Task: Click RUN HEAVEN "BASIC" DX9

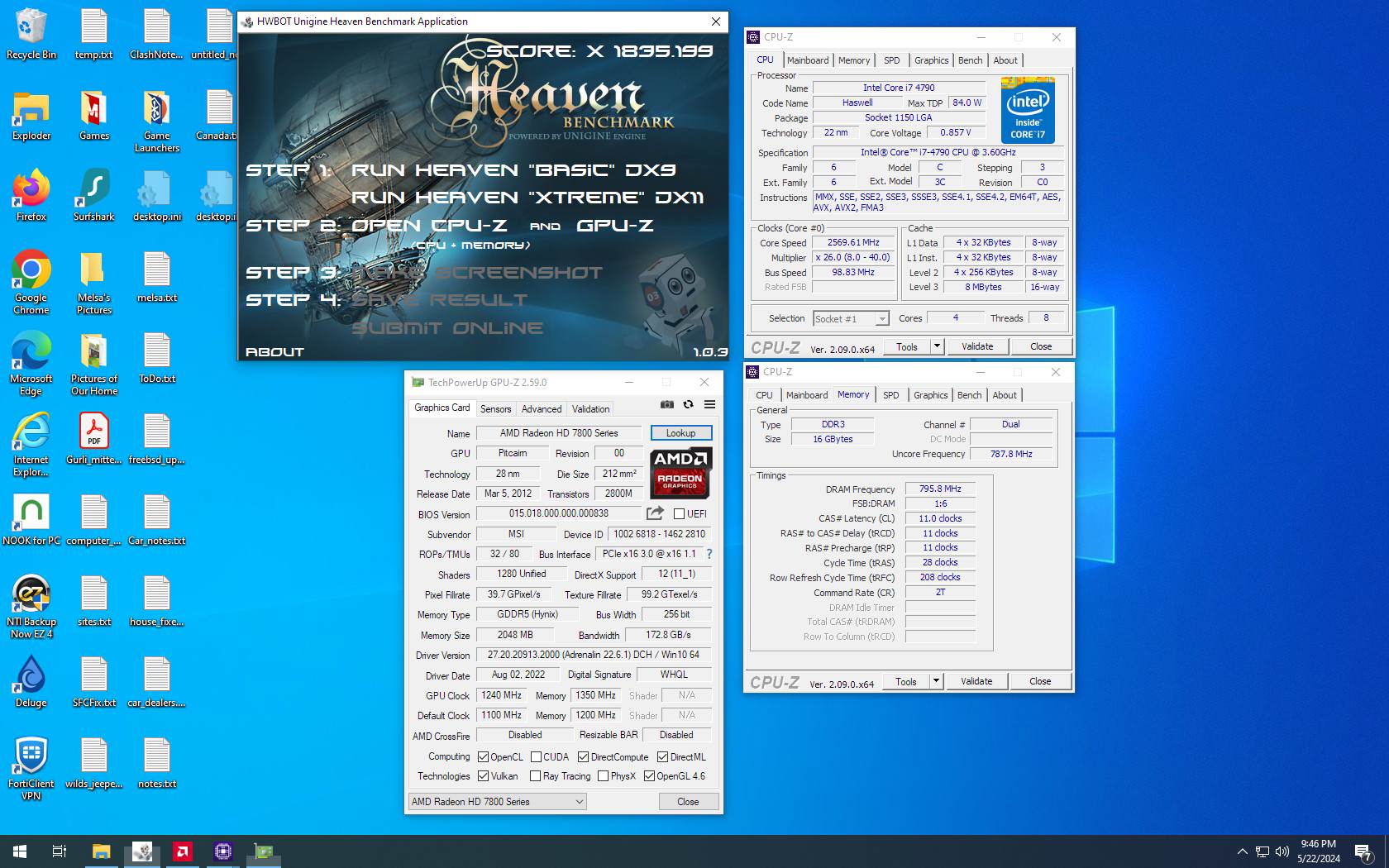Action: point(513,170)
